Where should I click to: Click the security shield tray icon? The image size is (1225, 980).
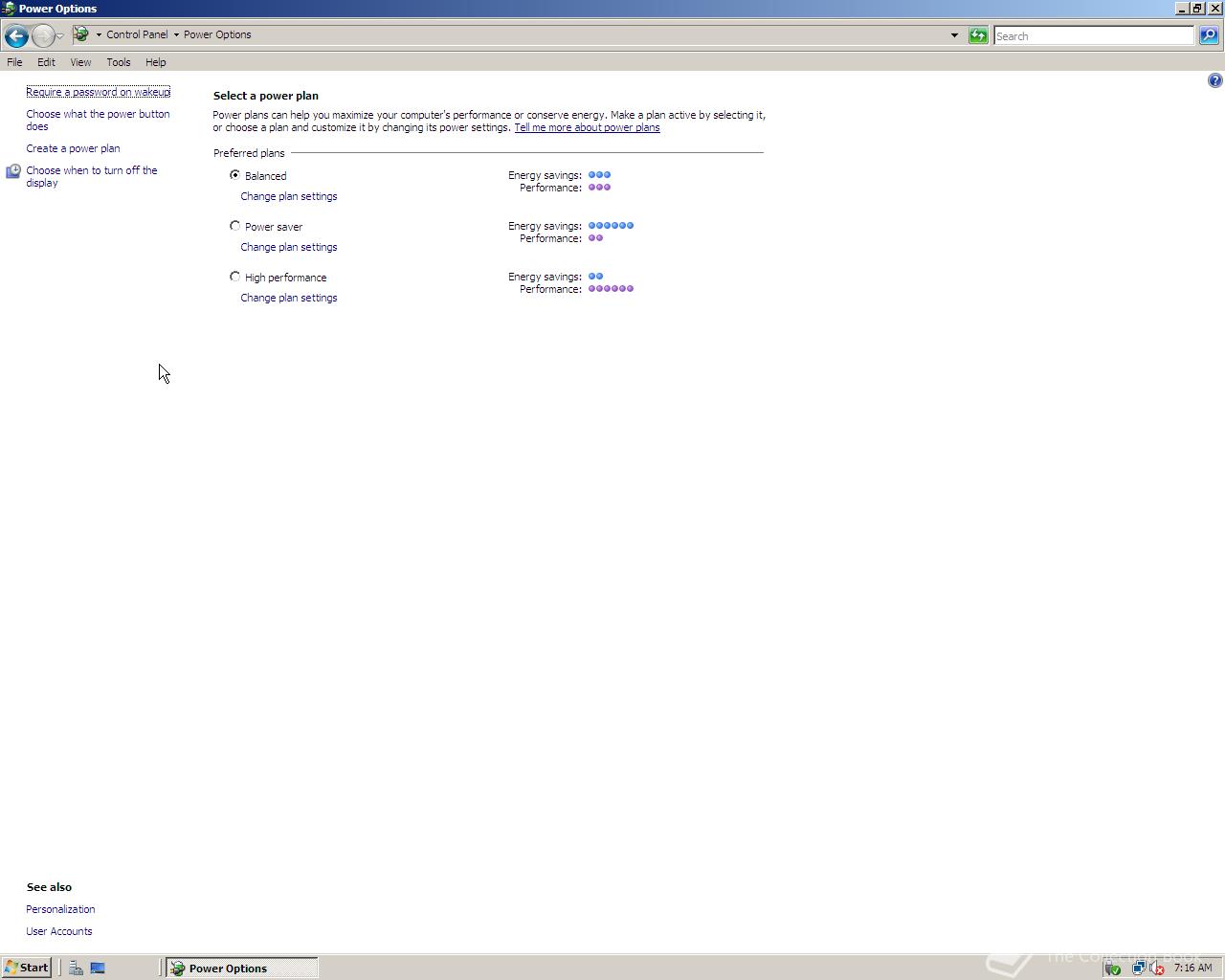pos(1112,968)
